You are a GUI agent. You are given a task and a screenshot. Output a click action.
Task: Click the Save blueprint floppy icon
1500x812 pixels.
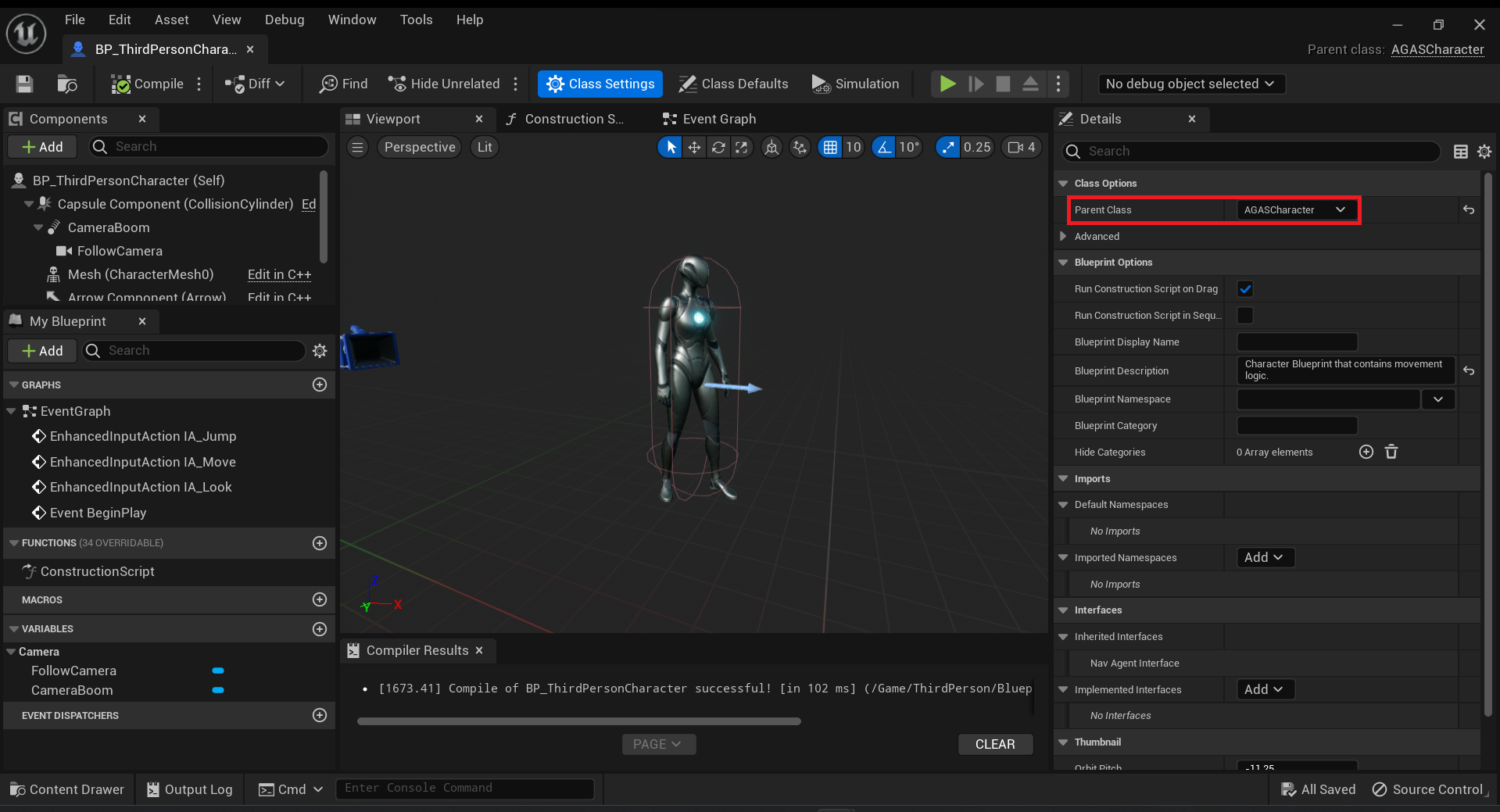pyautogui.click(x=24, y=84)
